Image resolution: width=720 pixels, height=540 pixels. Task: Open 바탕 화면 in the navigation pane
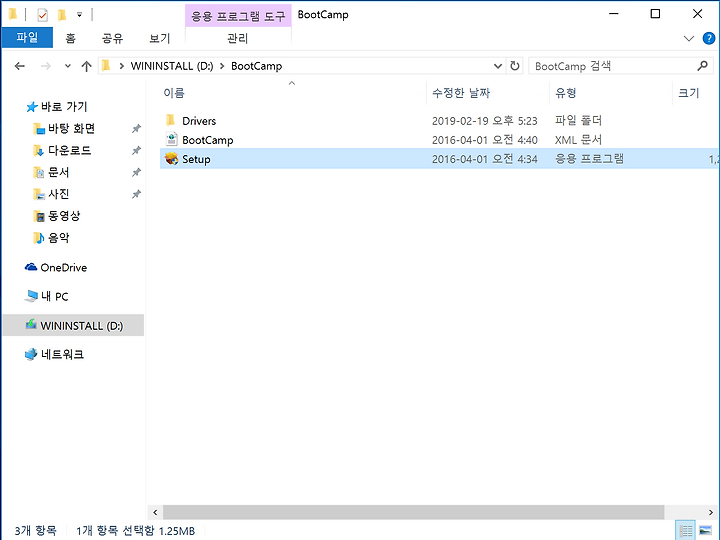coord(71,129)
